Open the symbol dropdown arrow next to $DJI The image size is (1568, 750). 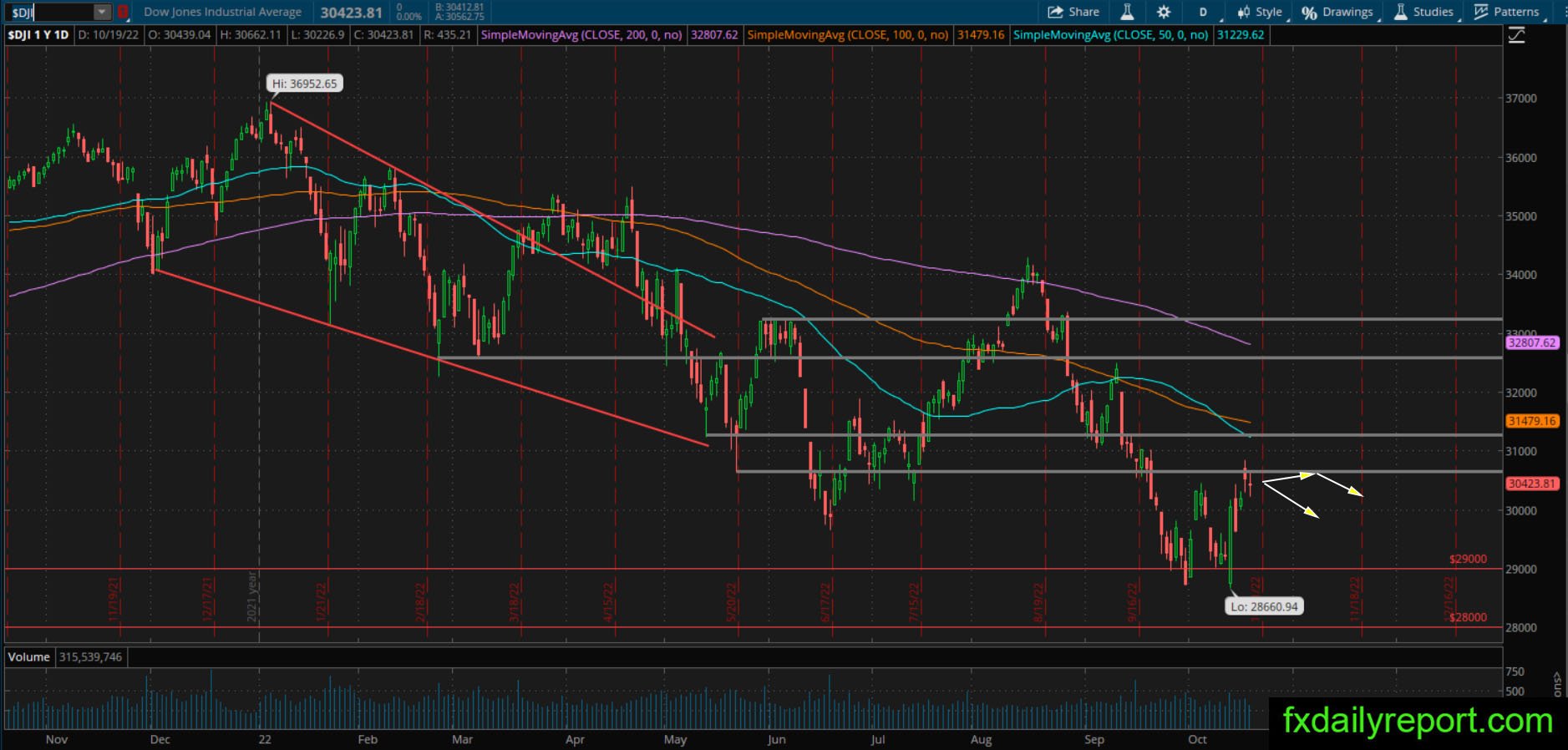pyautogui.click(x=102, y=12)
